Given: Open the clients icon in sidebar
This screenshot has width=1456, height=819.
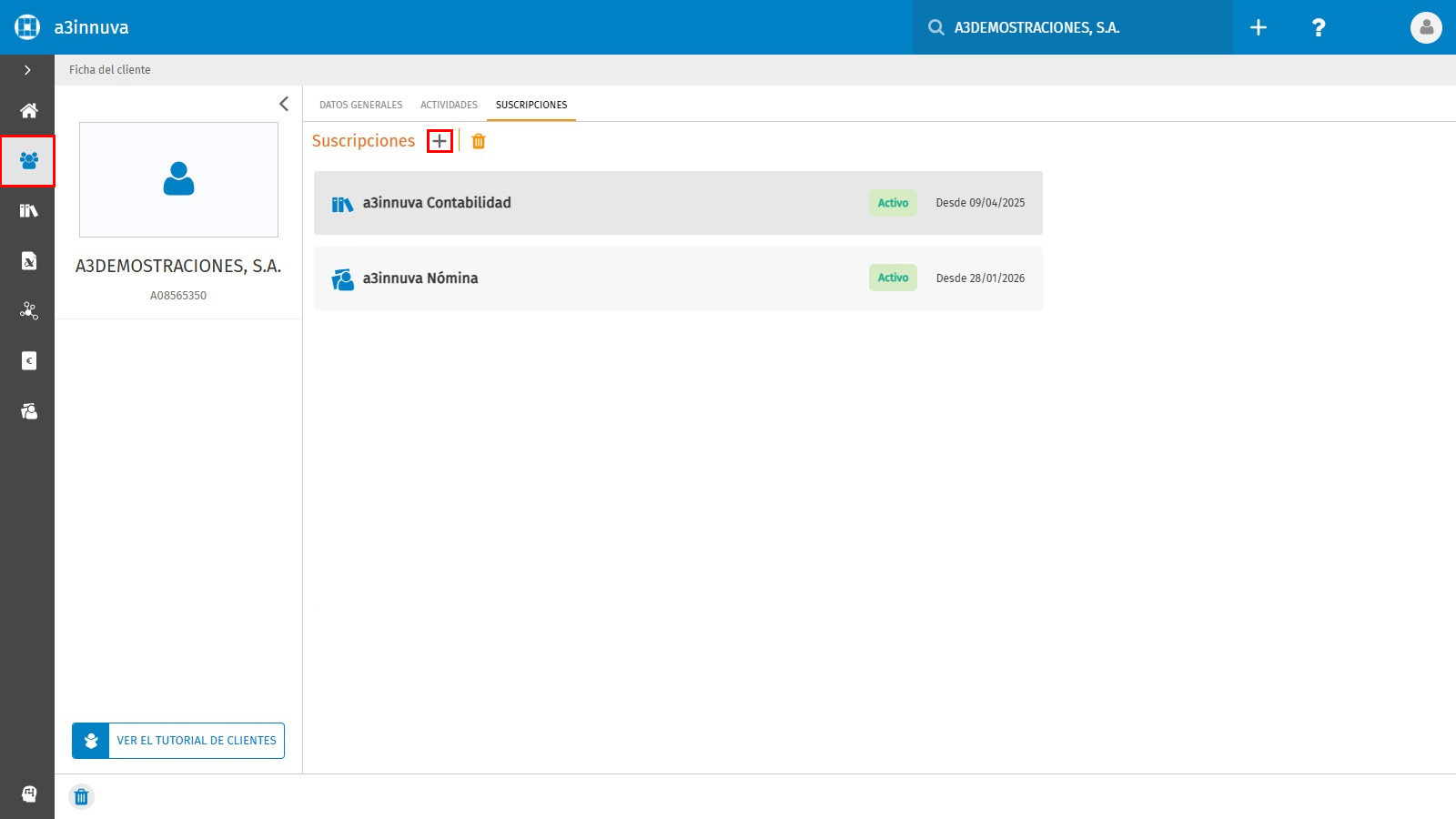Looking at the screenshot, I should pyautogui.click(x=29, y=161).
